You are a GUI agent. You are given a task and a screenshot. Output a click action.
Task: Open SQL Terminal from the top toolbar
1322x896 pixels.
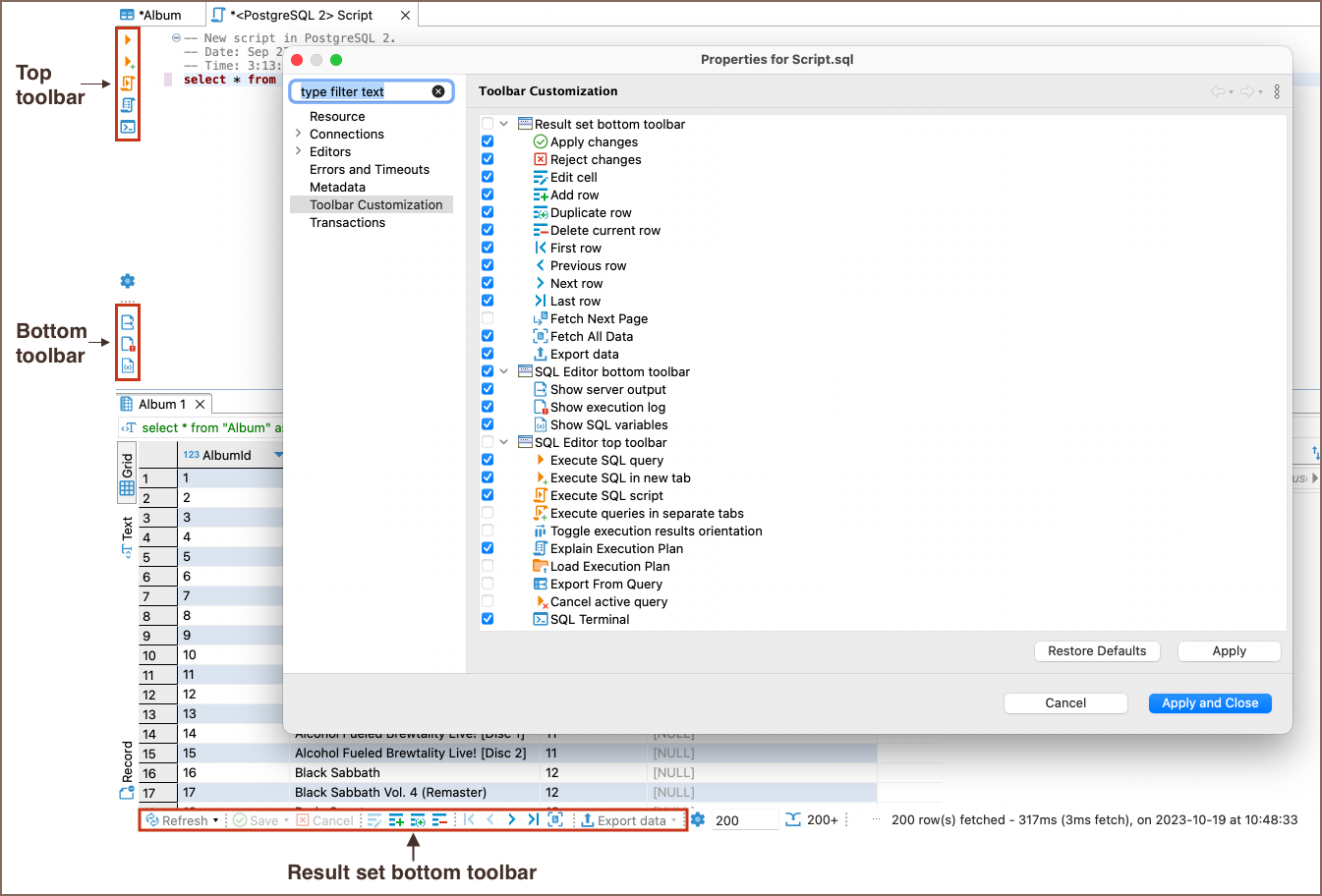[128, 127]
